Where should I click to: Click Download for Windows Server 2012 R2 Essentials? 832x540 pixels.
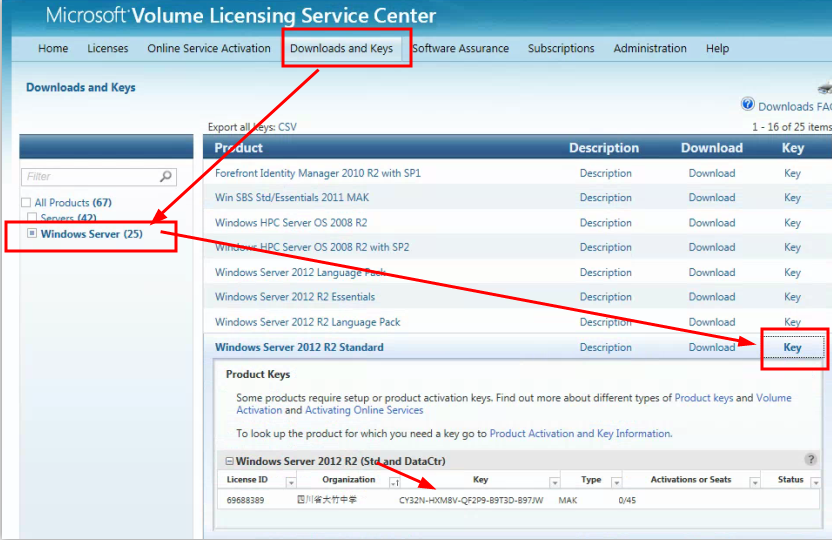711,297
